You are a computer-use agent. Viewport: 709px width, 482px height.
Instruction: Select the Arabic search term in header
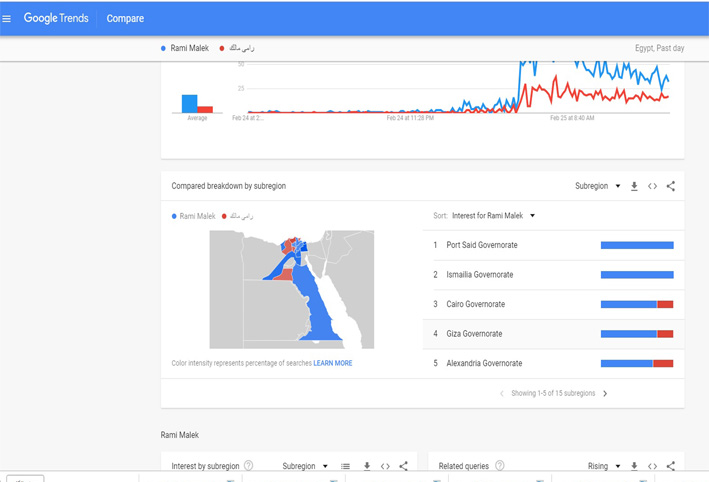coord(237,48)
